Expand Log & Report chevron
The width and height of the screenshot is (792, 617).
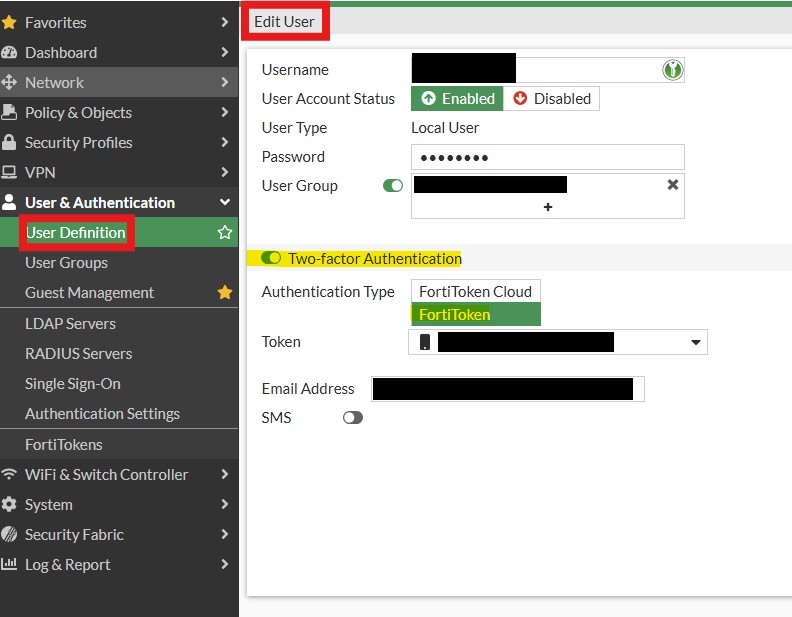(x=225, y=564)
